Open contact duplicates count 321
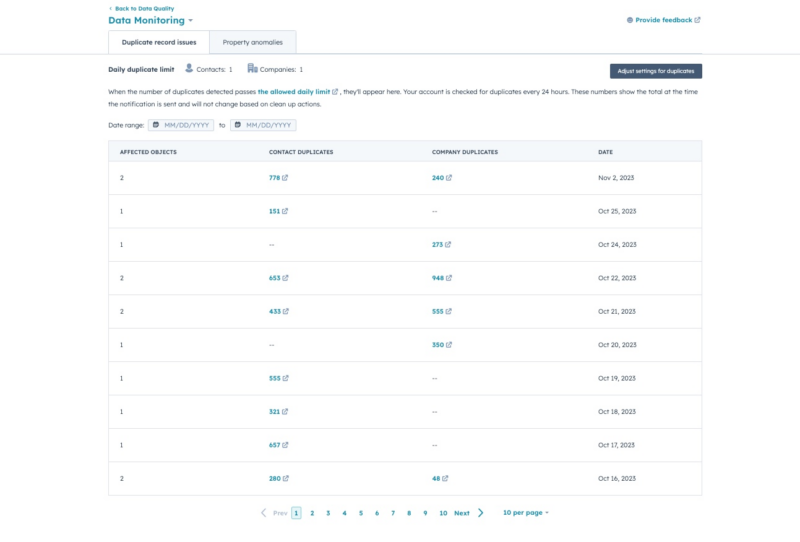800x542 pixels. pyautogui.click(x=274, y=411)
